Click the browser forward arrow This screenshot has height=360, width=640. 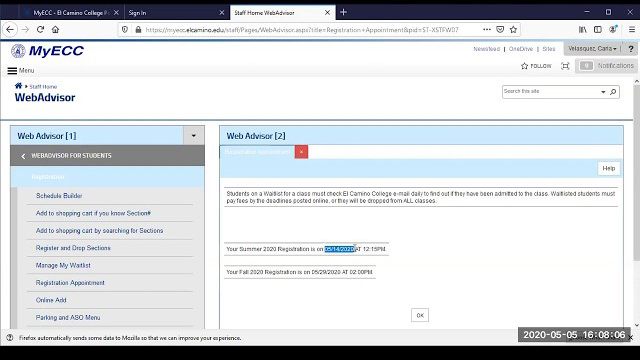pyautogui.click(x=25, y=29)
